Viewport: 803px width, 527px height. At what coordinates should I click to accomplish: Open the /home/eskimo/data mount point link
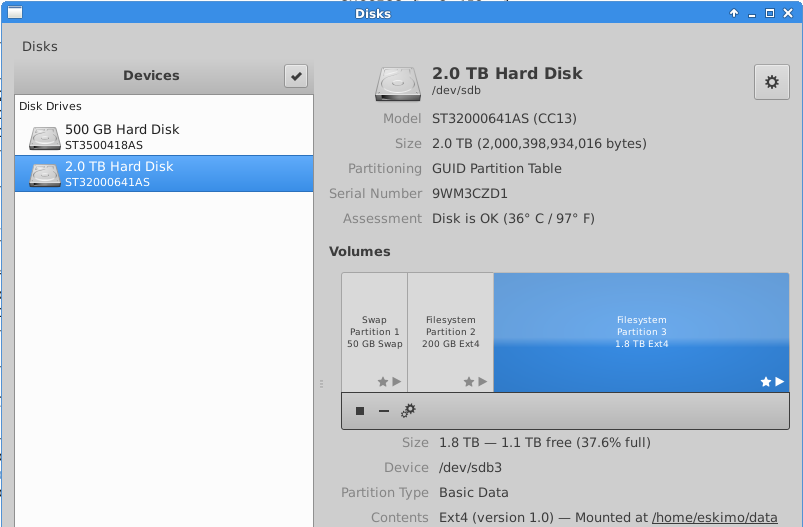coord(714,517)
